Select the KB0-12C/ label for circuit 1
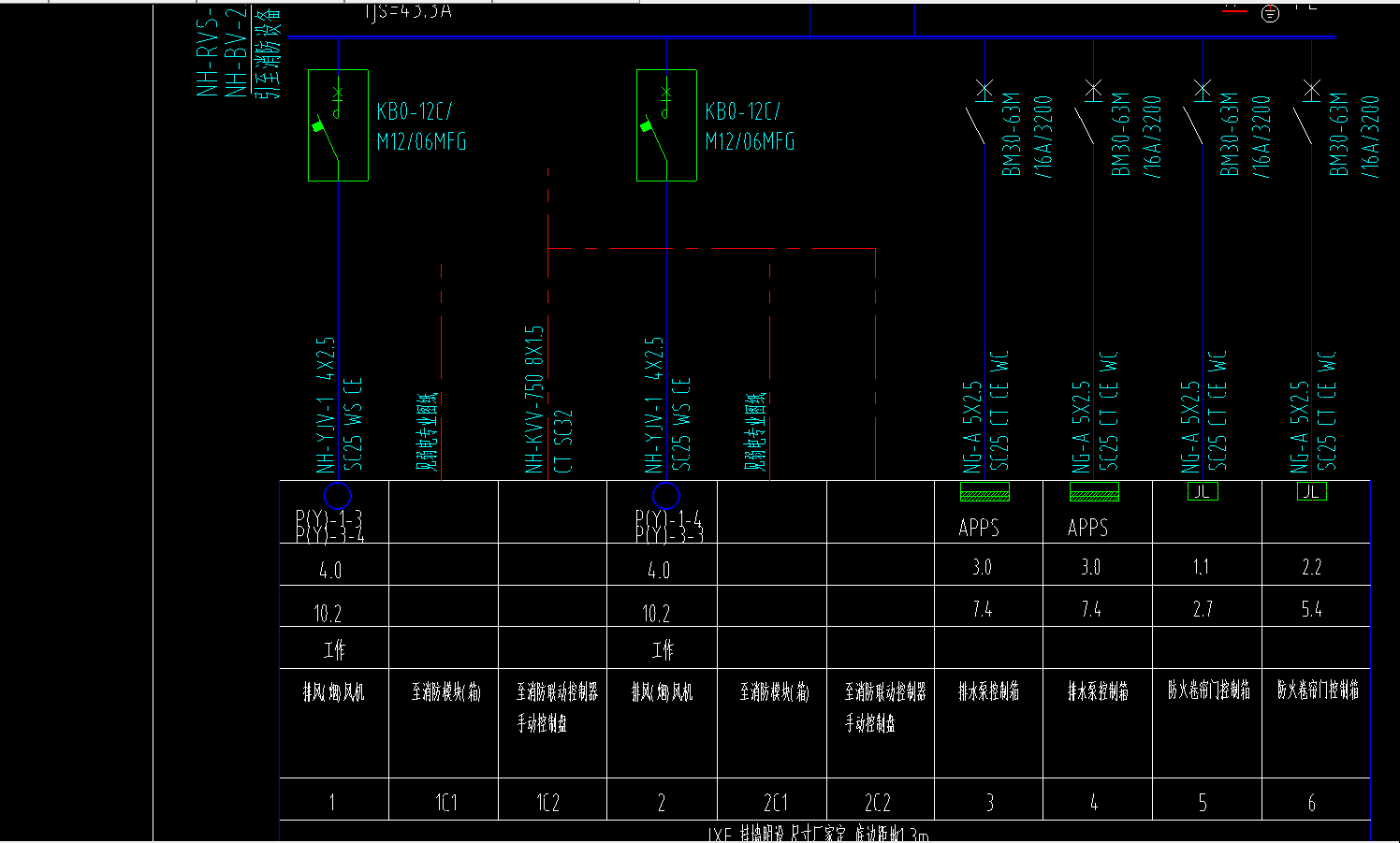1400x843 pixels. [415, 111]
